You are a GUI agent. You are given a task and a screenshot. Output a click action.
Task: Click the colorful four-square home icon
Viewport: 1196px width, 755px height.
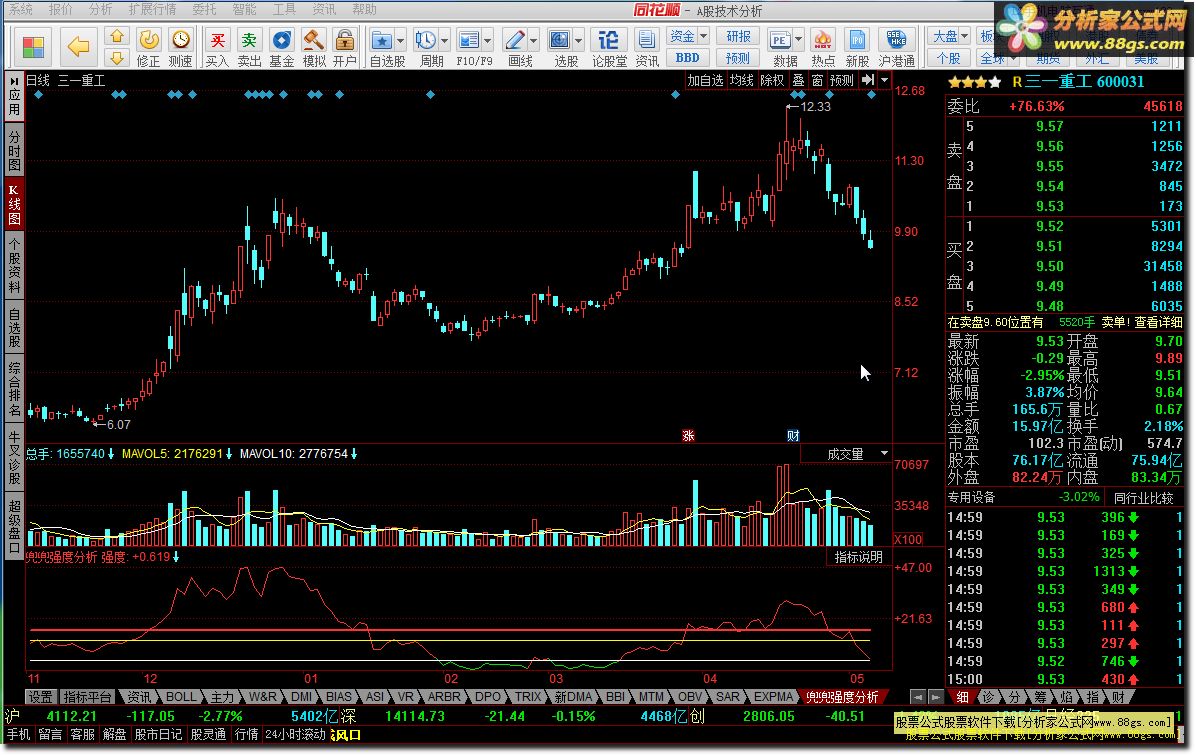34,47
